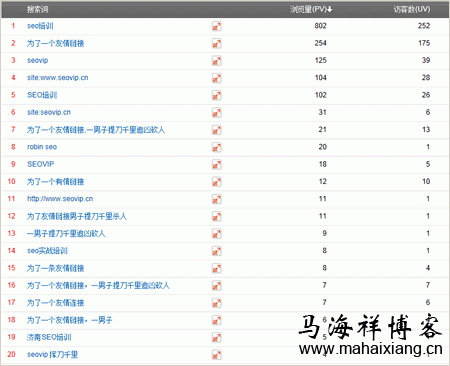This screenshot has width=450, height=366.
Task: Open trend icon in row 7
Action: [x=217, y=130]
